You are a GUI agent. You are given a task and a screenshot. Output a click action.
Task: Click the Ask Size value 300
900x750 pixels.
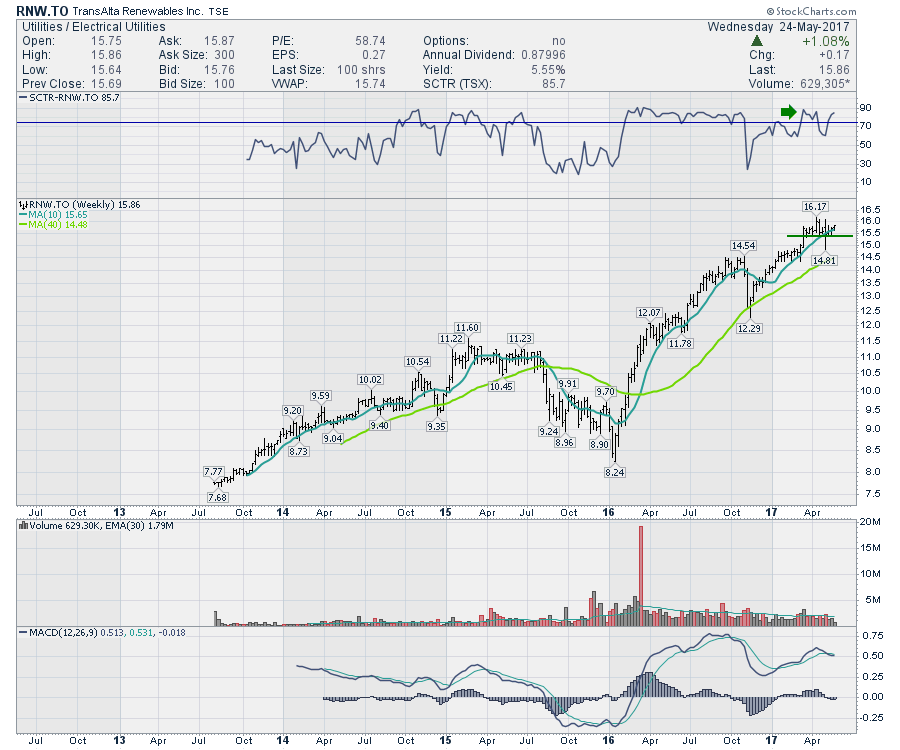pos(224,55)
